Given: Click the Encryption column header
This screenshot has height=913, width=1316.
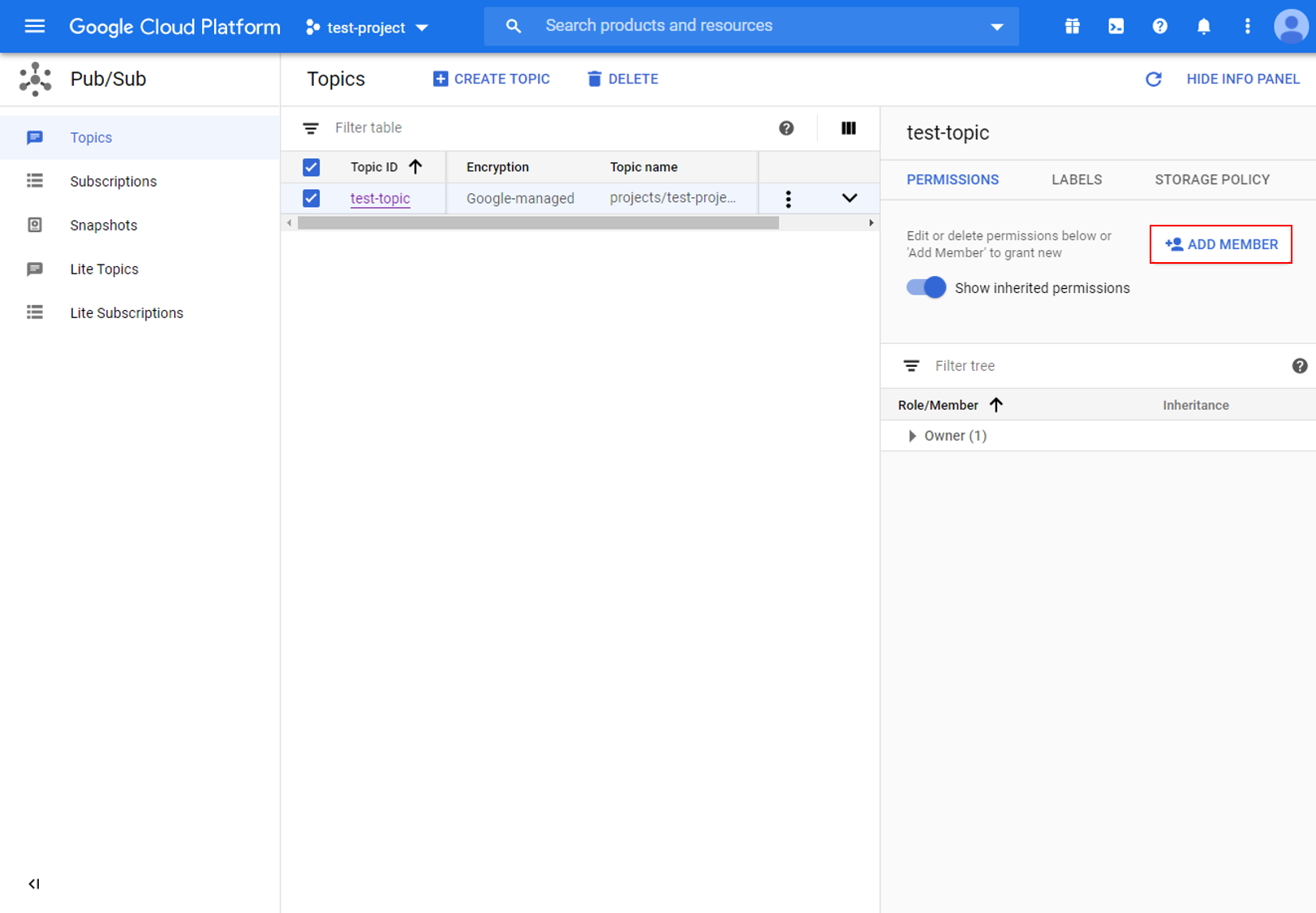Looking at the screenshot, I should click(x=497, y=167).
